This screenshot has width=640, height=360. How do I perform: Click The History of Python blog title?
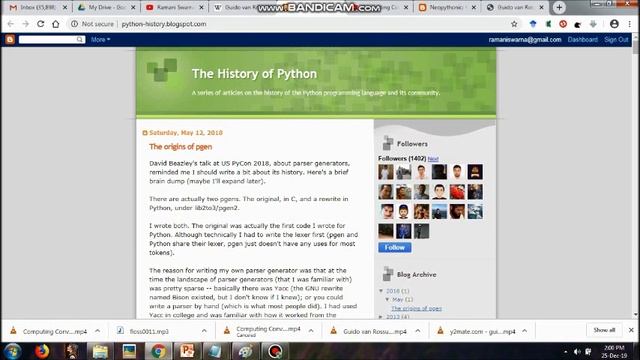coord(254,74)
